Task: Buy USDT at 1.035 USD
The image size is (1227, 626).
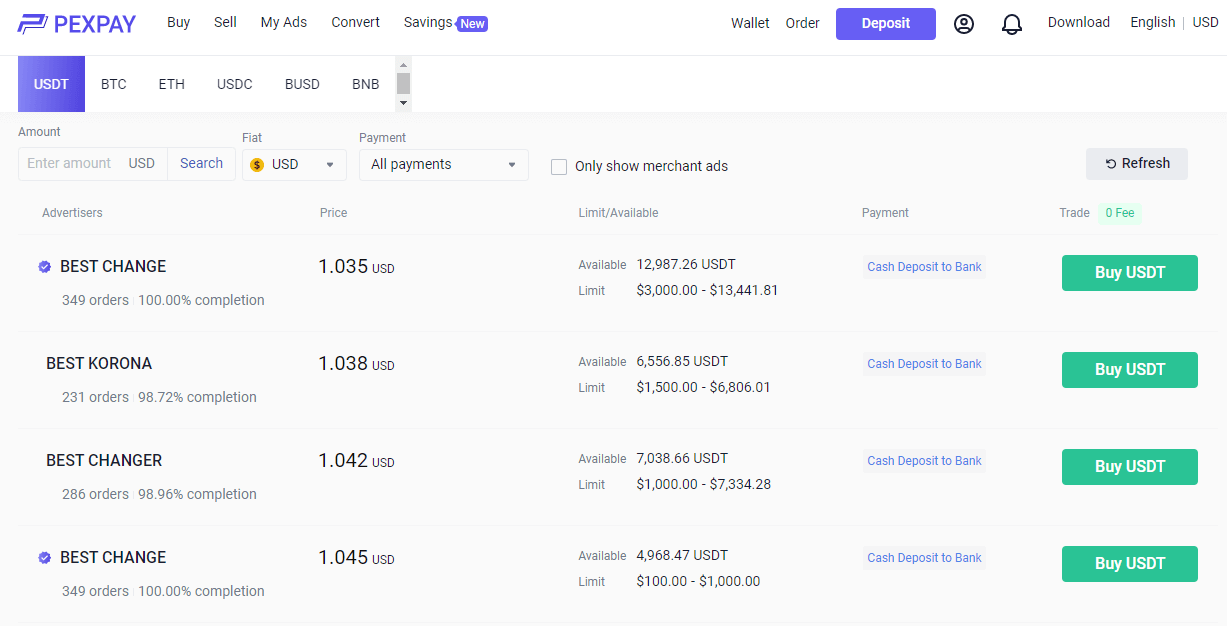Action: click(1130, 273)
